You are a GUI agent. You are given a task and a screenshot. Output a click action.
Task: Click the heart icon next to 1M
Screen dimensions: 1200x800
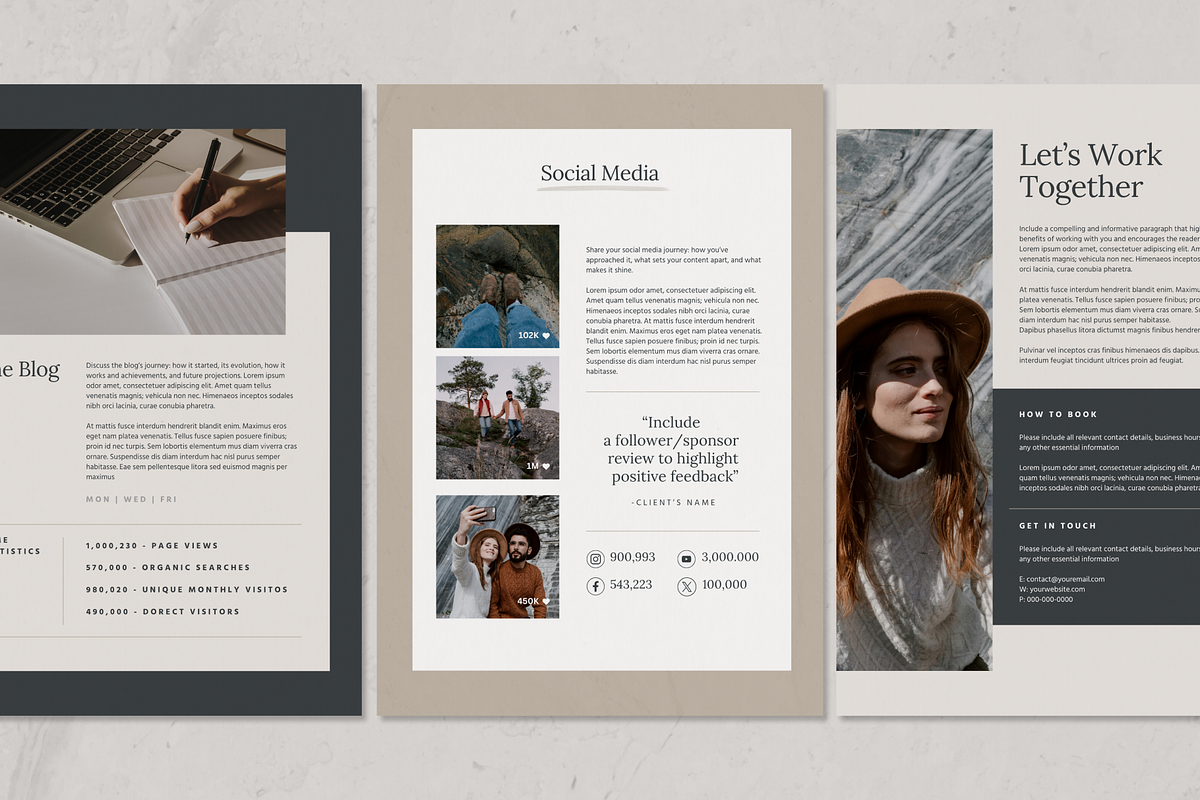pos(546,466)
